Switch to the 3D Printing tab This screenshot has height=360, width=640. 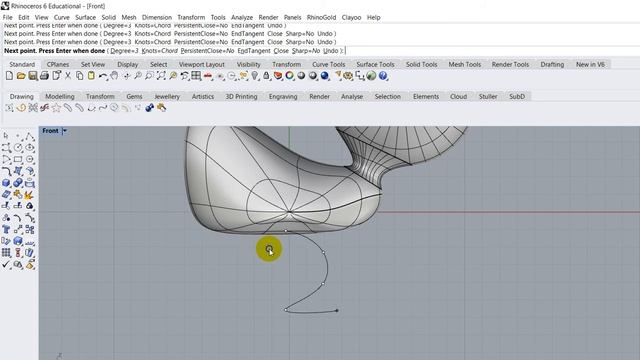(241, 97)
